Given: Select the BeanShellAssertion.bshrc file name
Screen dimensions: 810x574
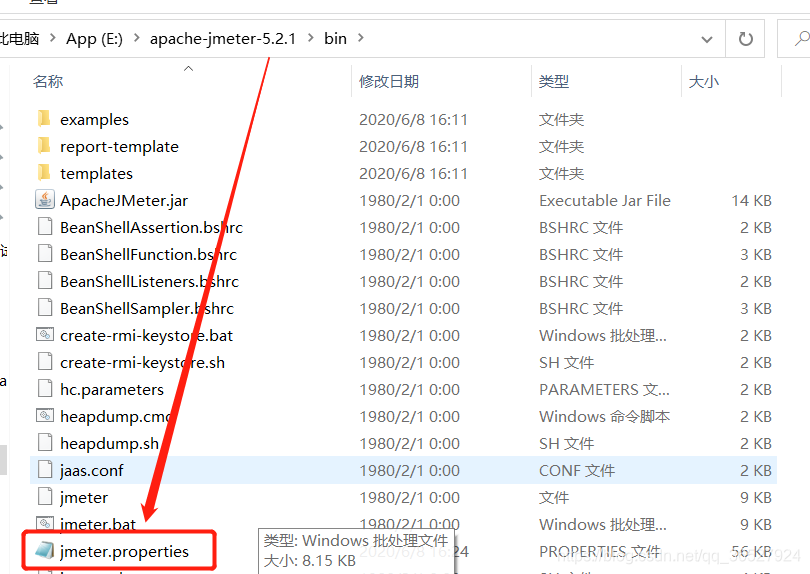Looking at the screenshot, I should (151, 227).
